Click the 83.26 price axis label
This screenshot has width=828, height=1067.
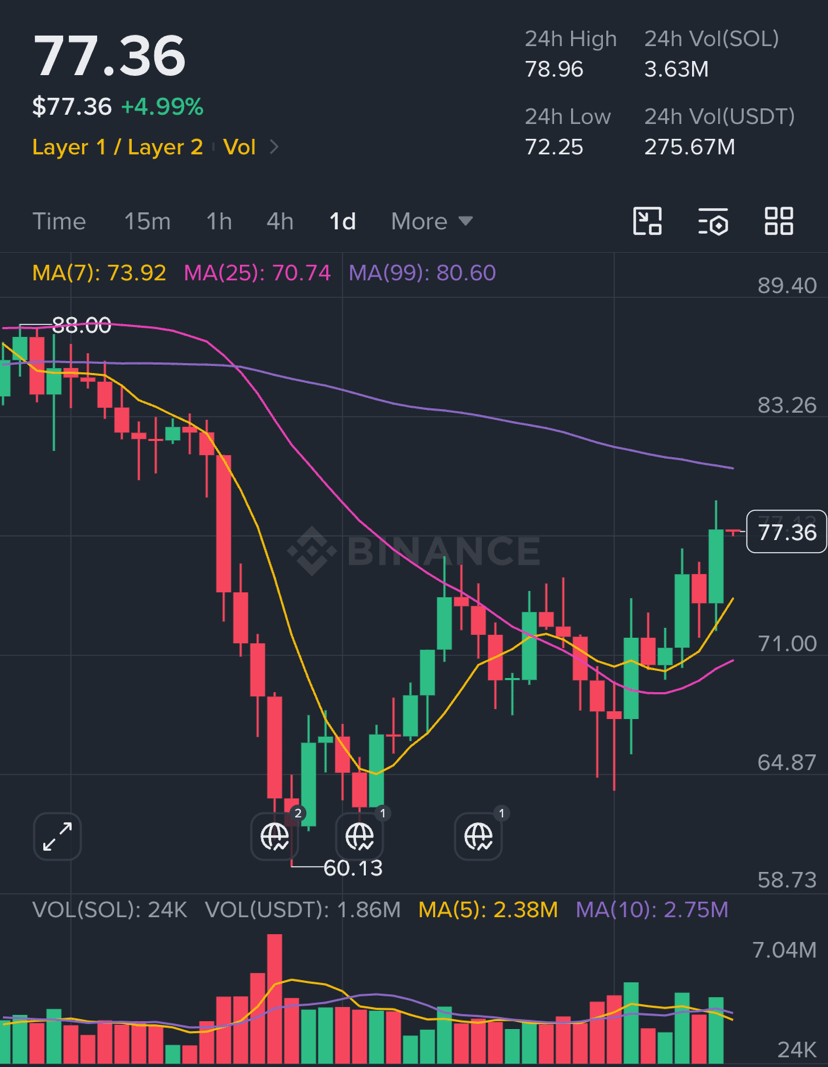click(787, 406)
